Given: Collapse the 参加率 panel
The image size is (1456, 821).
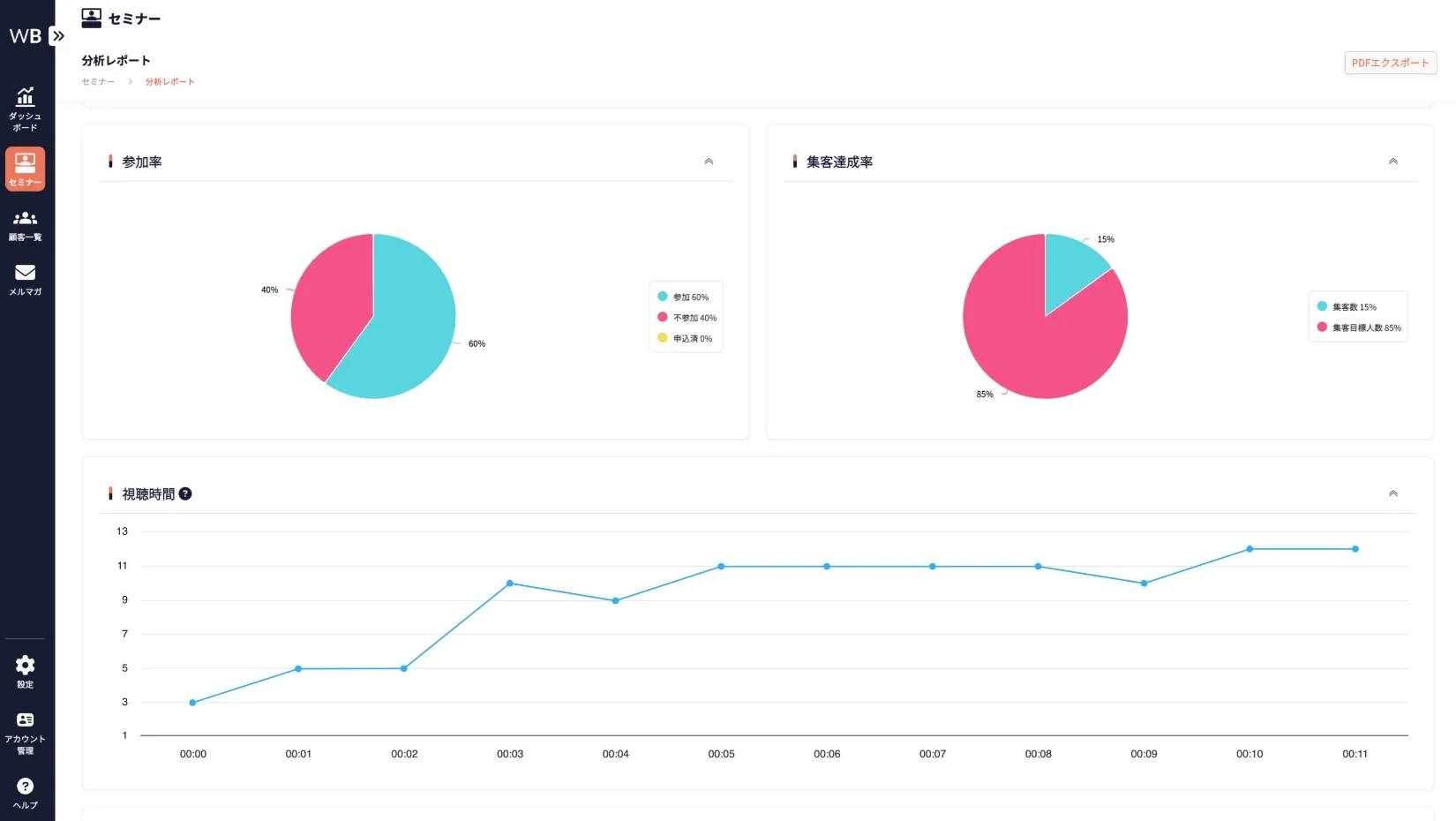Looking at the screenshot, I should click(x=709, y=162).
